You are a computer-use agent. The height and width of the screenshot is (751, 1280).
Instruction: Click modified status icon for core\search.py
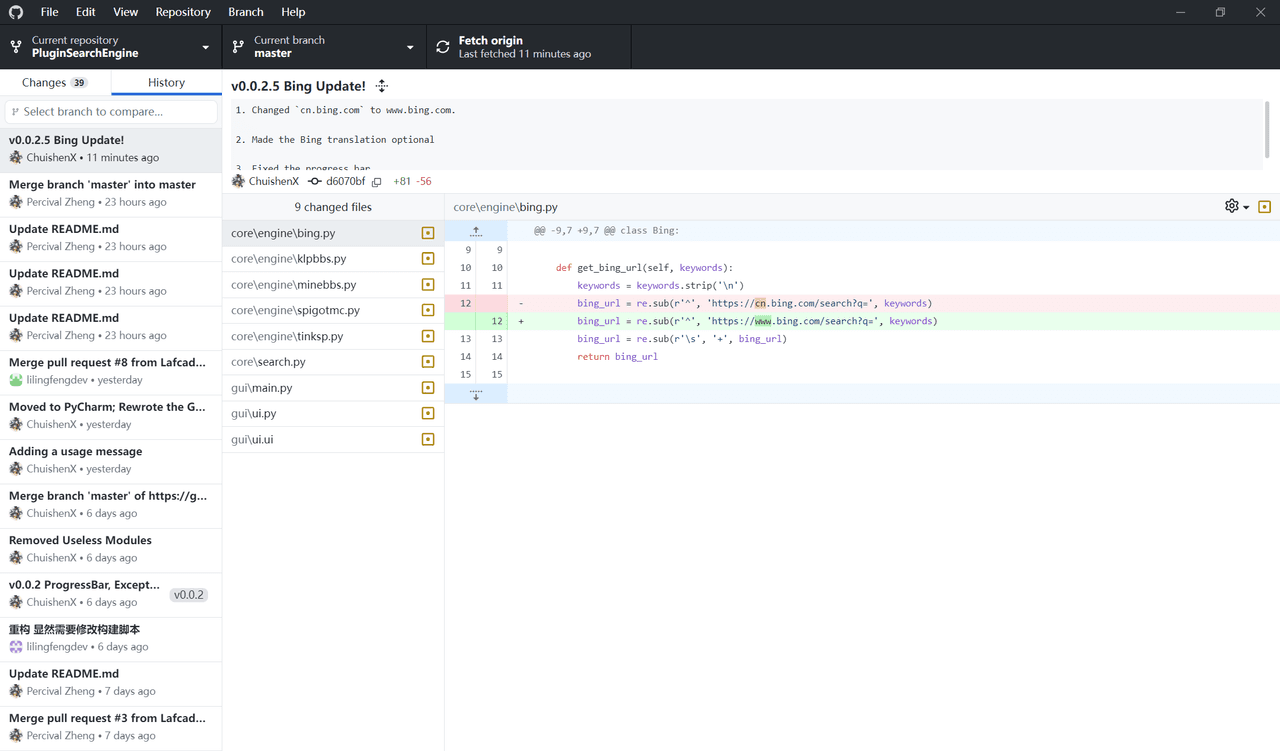click(428, 362)
